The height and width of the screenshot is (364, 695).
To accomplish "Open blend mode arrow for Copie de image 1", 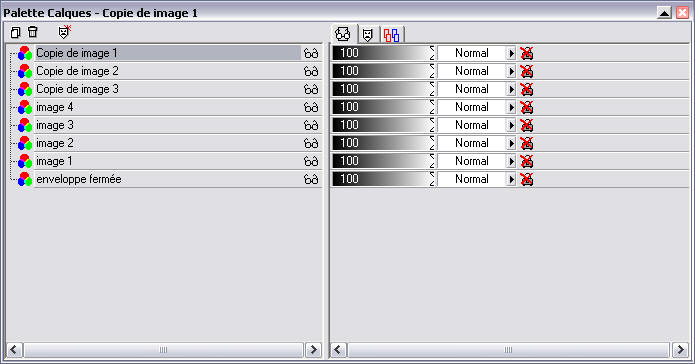I will (x=511, y=53).
